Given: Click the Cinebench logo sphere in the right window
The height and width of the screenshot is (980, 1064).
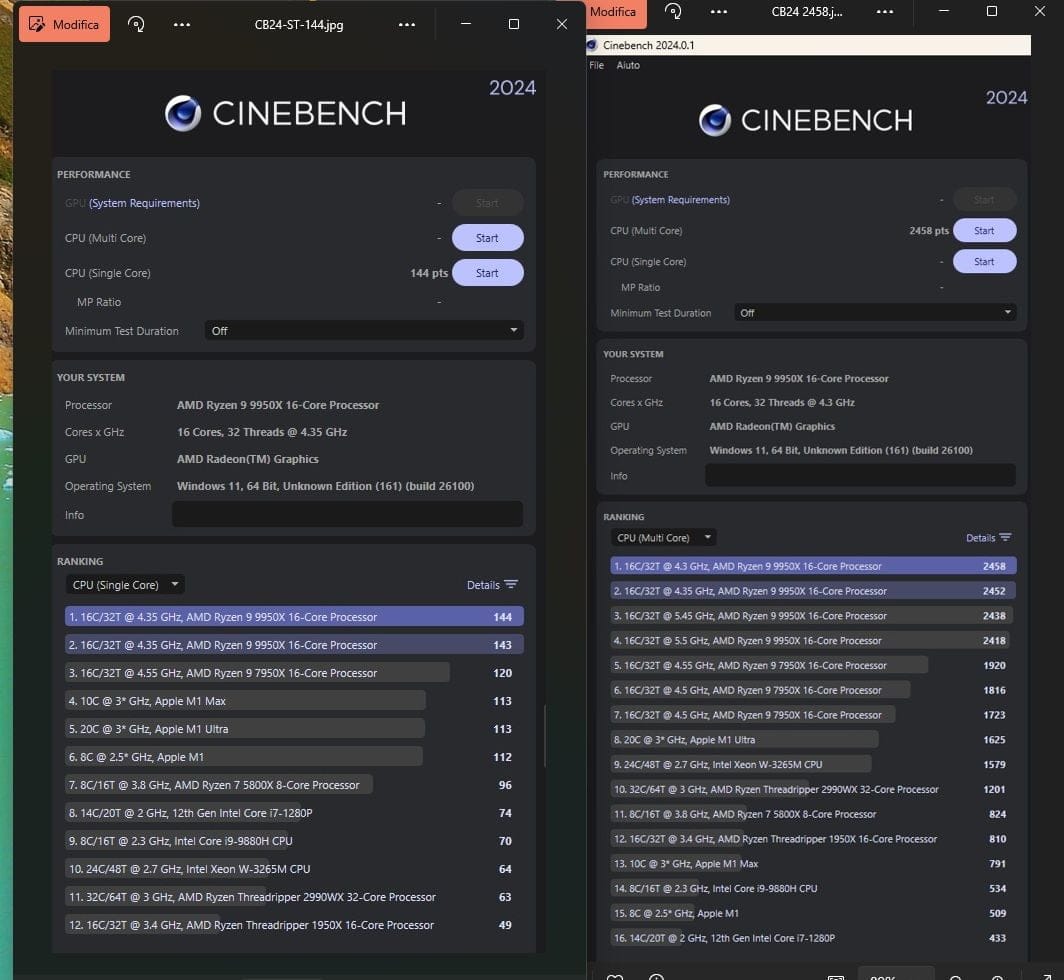Looking at the screenshot, I should 715,120.
